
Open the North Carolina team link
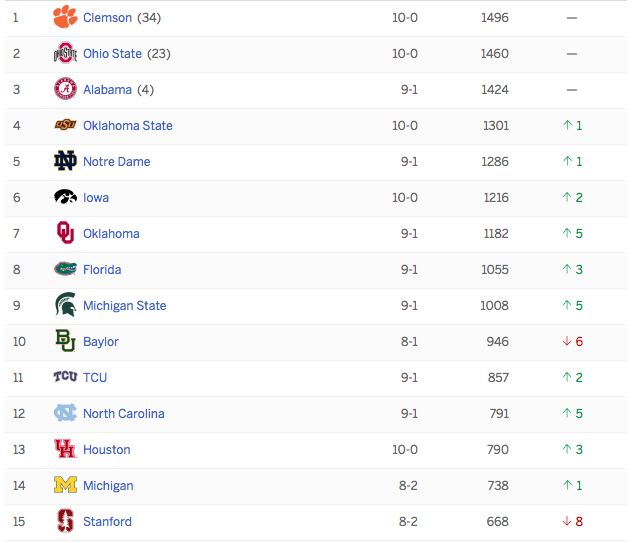tap(124, 413)
